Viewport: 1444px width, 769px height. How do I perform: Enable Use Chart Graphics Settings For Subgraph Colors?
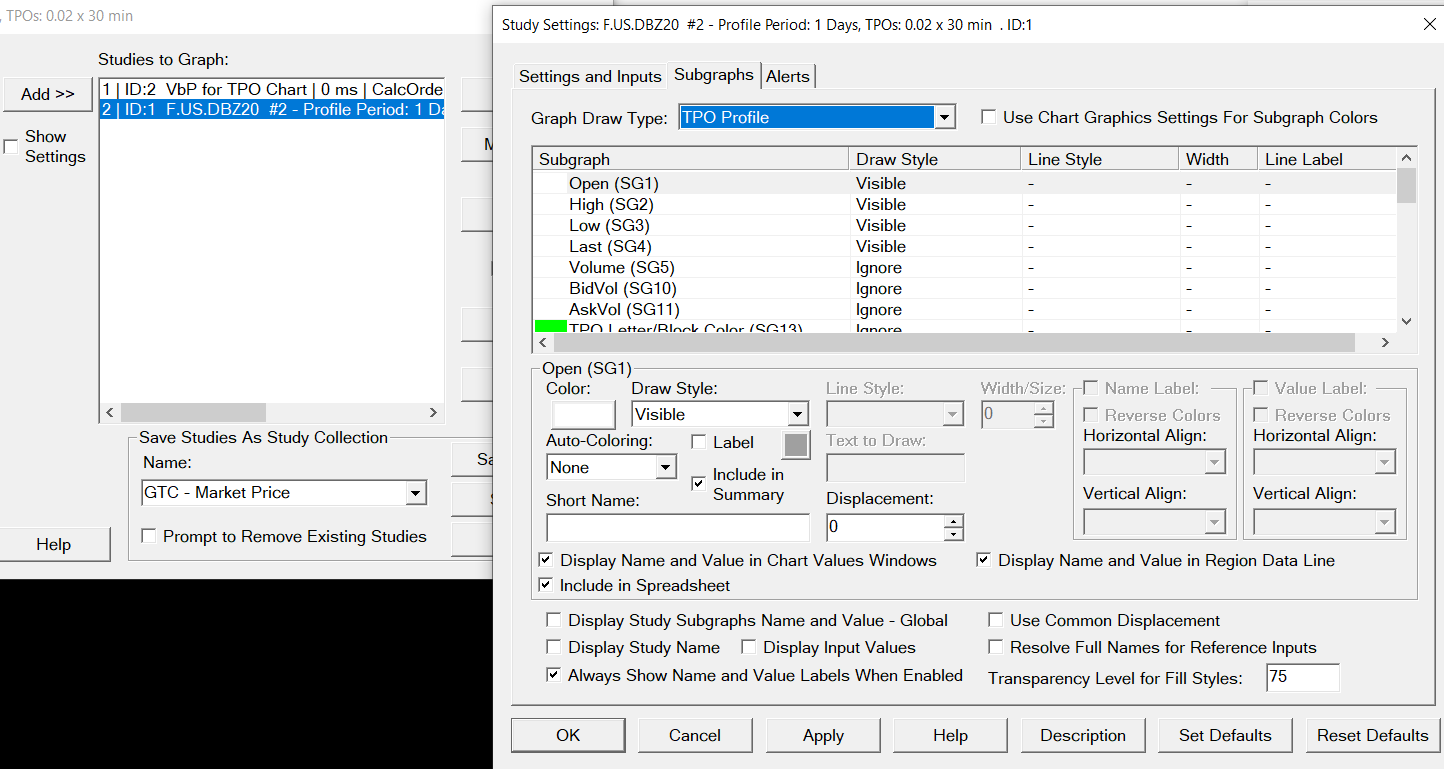click(988, 118)
